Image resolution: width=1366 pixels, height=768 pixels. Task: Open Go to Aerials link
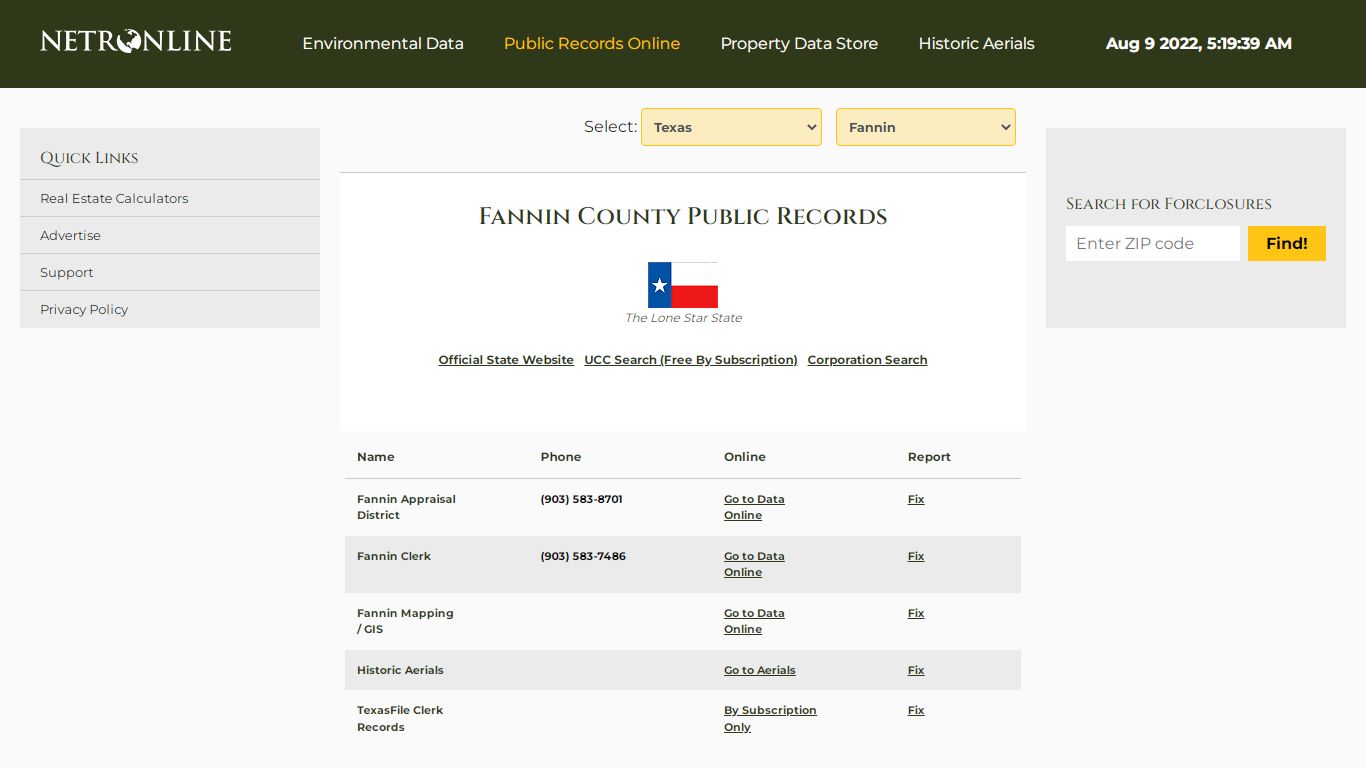pos(760,670)
